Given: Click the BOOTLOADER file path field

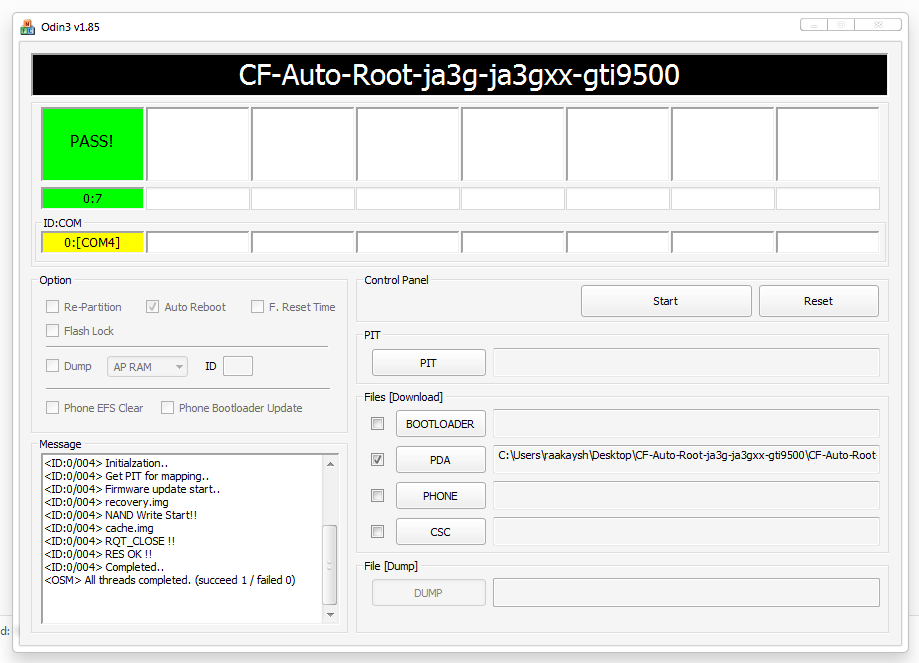Looking at the screenshot, I should click(686, 423).
